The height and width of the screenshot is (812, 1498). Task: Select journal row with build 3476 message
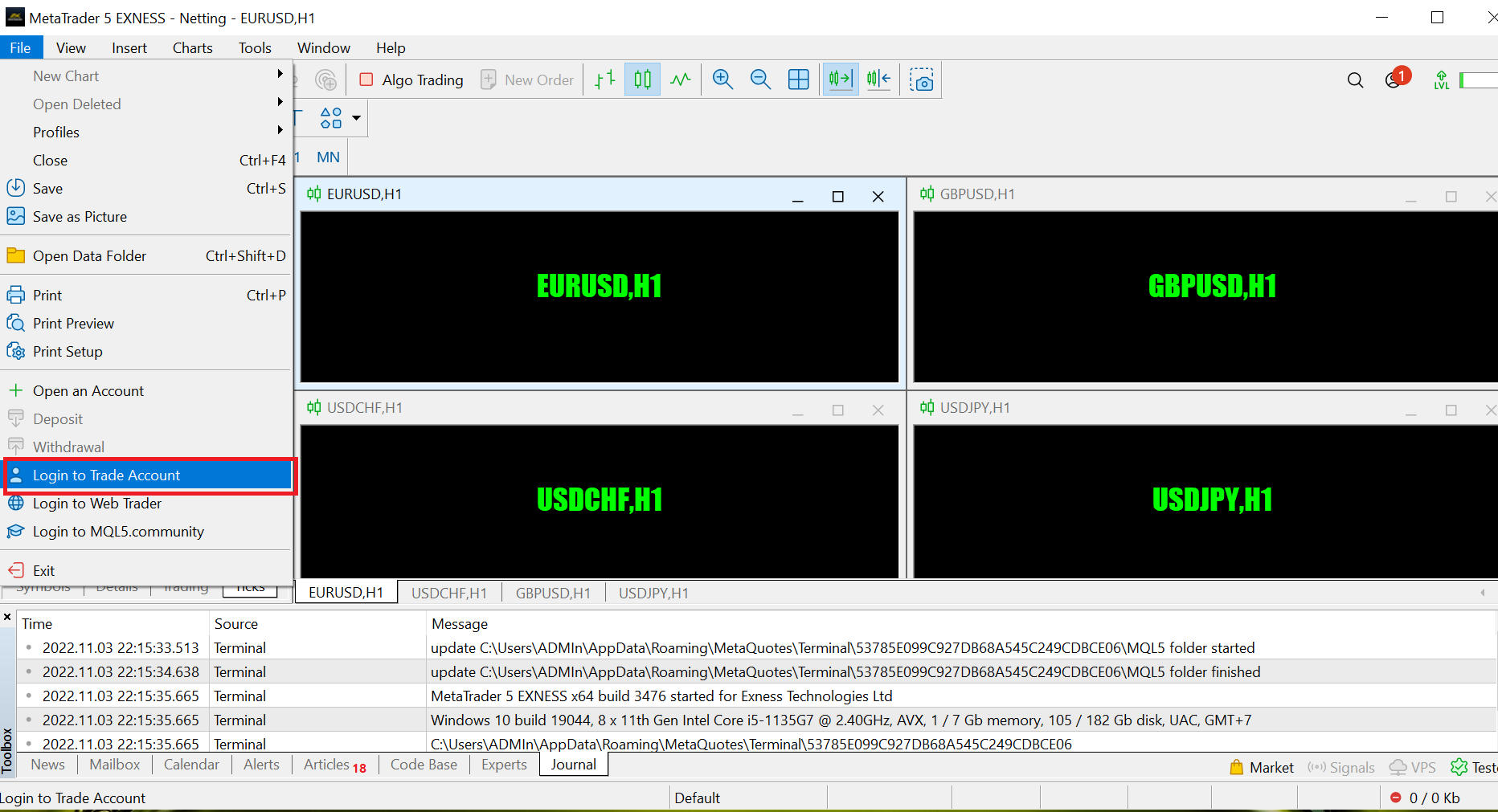point(755,696)
